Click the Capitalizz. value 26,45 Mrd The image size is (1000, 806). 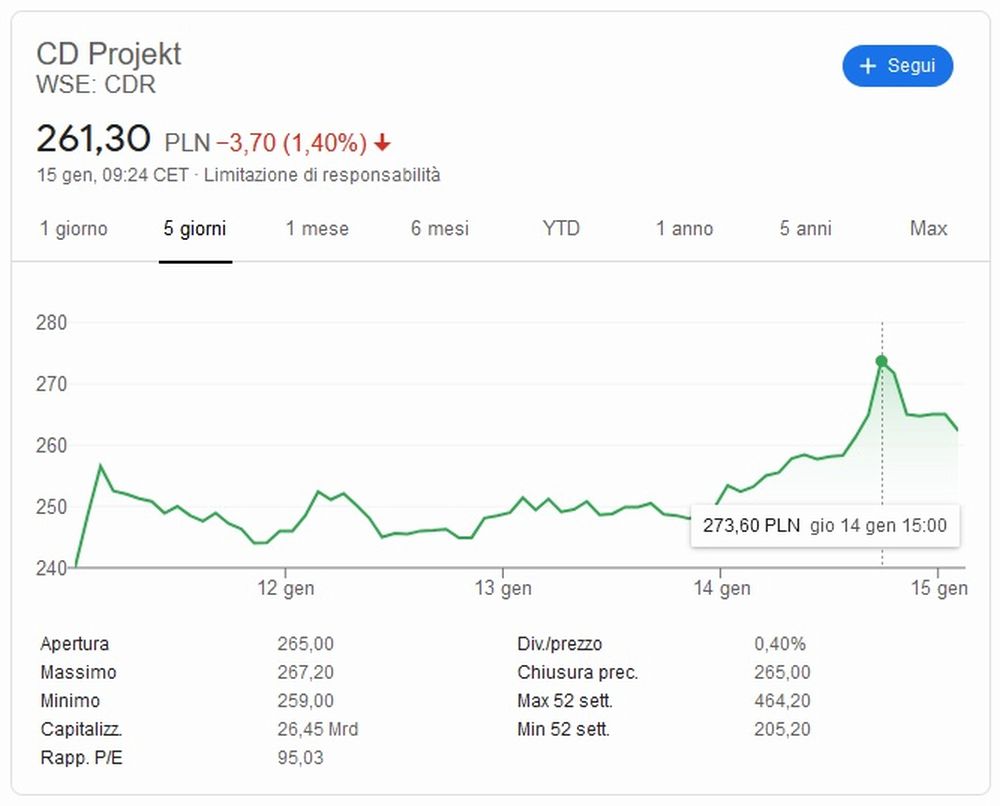click(x=317, y=729)
